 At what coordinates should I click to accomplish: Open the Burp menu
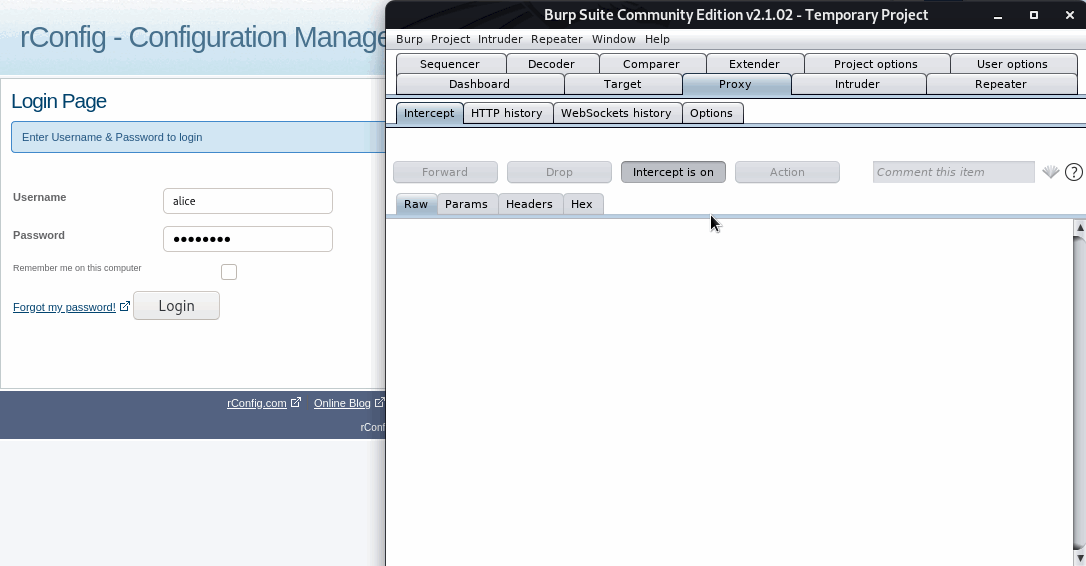click(409, 39)
